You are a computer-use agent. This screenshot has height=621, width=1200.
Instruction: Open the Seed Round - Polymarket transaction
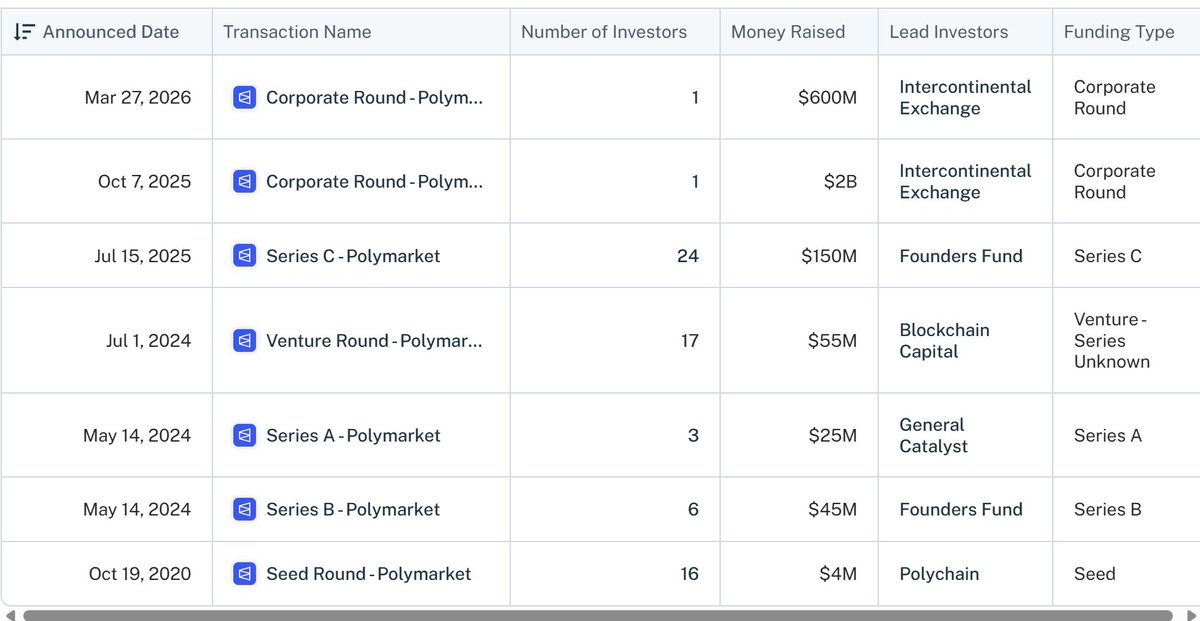368,574
